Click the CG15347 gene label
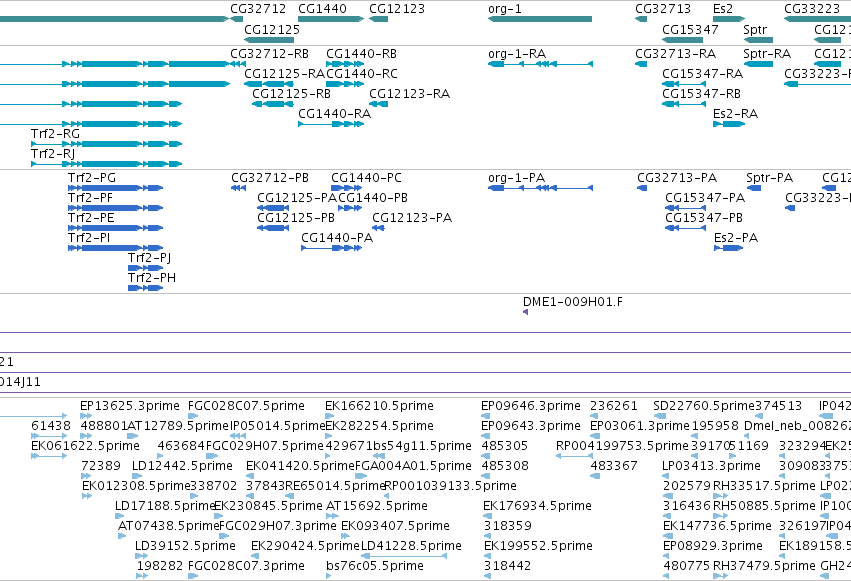The height and width of the screenshot is (581, 851). coord(690,29)
